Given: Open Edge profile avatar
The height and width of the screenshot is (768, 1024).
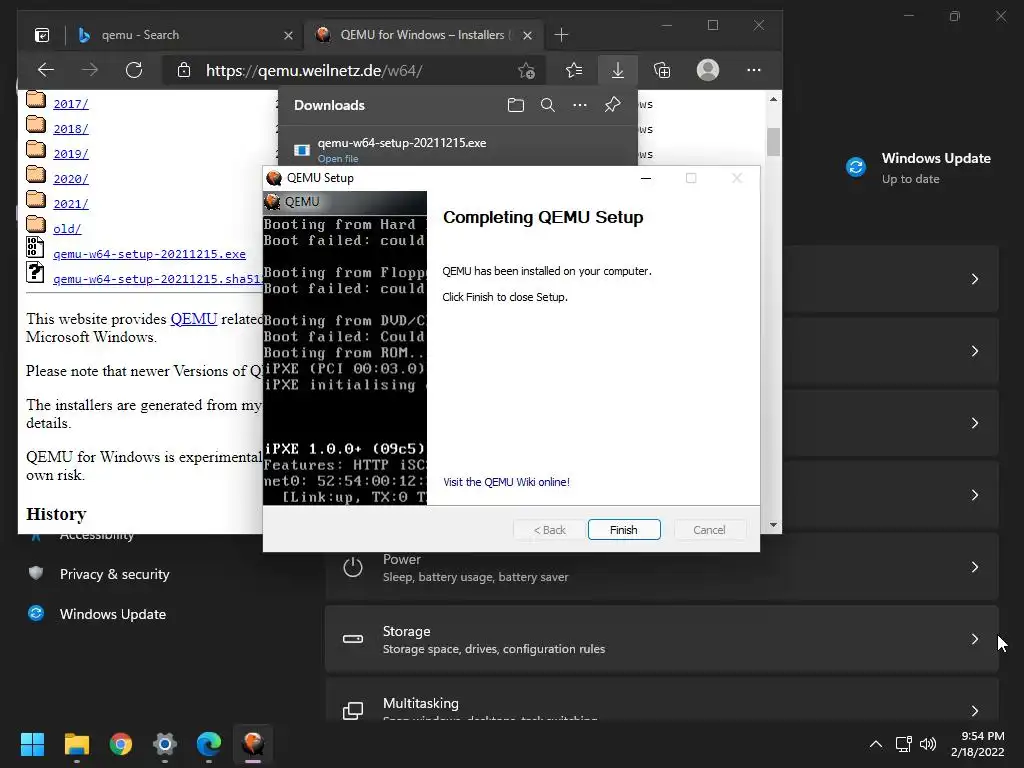Looking at the screenshot, I should click(x=708, y=70).
